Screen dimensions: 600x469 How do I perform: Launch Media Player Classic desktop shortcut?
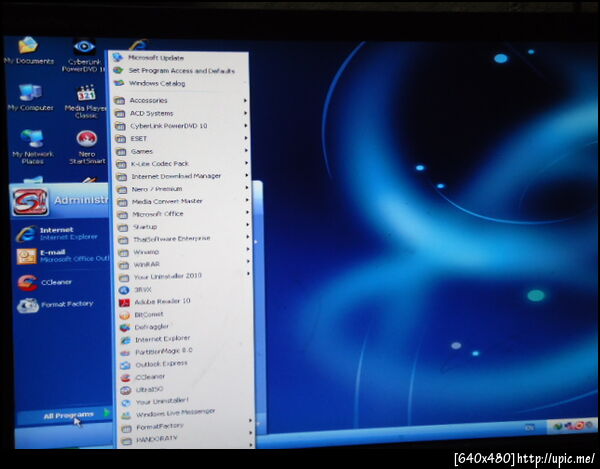86,101
